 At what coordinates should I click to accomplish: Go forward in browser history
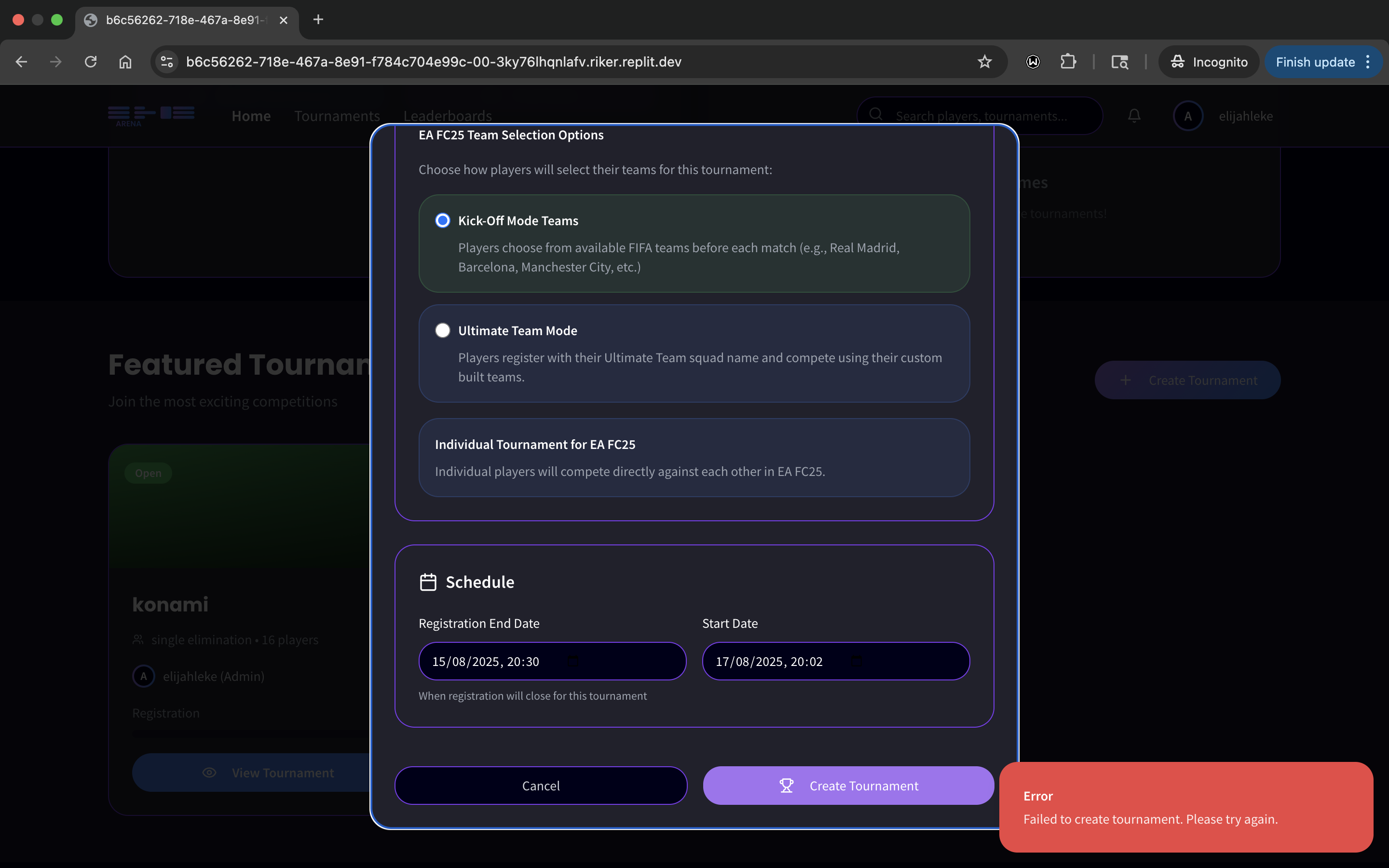[x=55, y=61]
